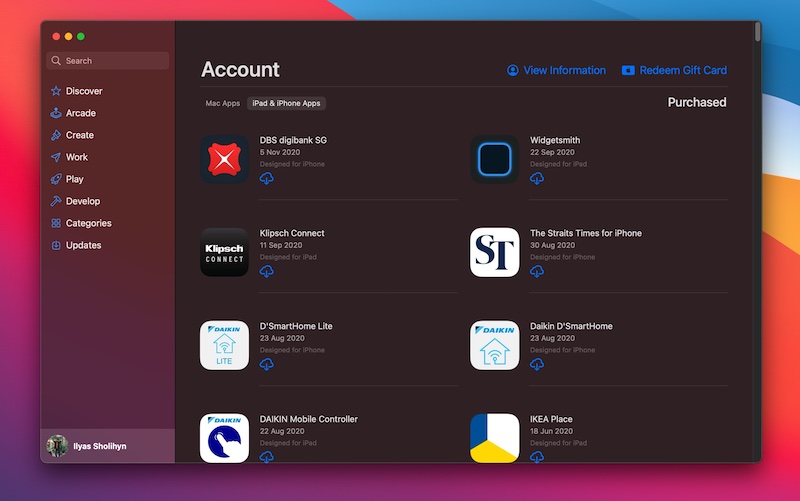The height and width of the screenshot is (501, 800).
Task: Click the 30 Aug 2020 date
Action: coord(552,245)
